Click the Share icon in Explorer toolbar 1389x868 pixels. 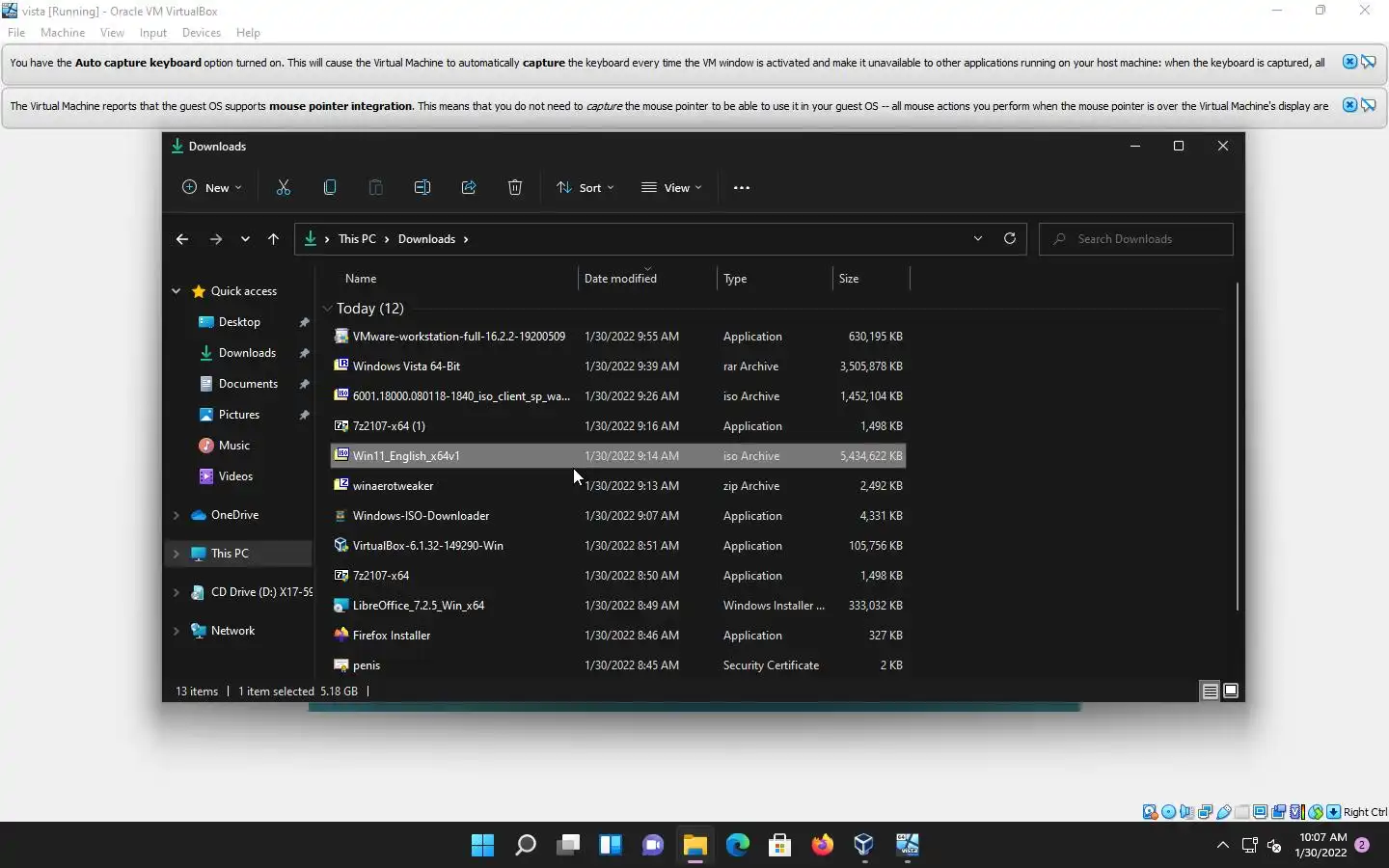coord(469,188)
